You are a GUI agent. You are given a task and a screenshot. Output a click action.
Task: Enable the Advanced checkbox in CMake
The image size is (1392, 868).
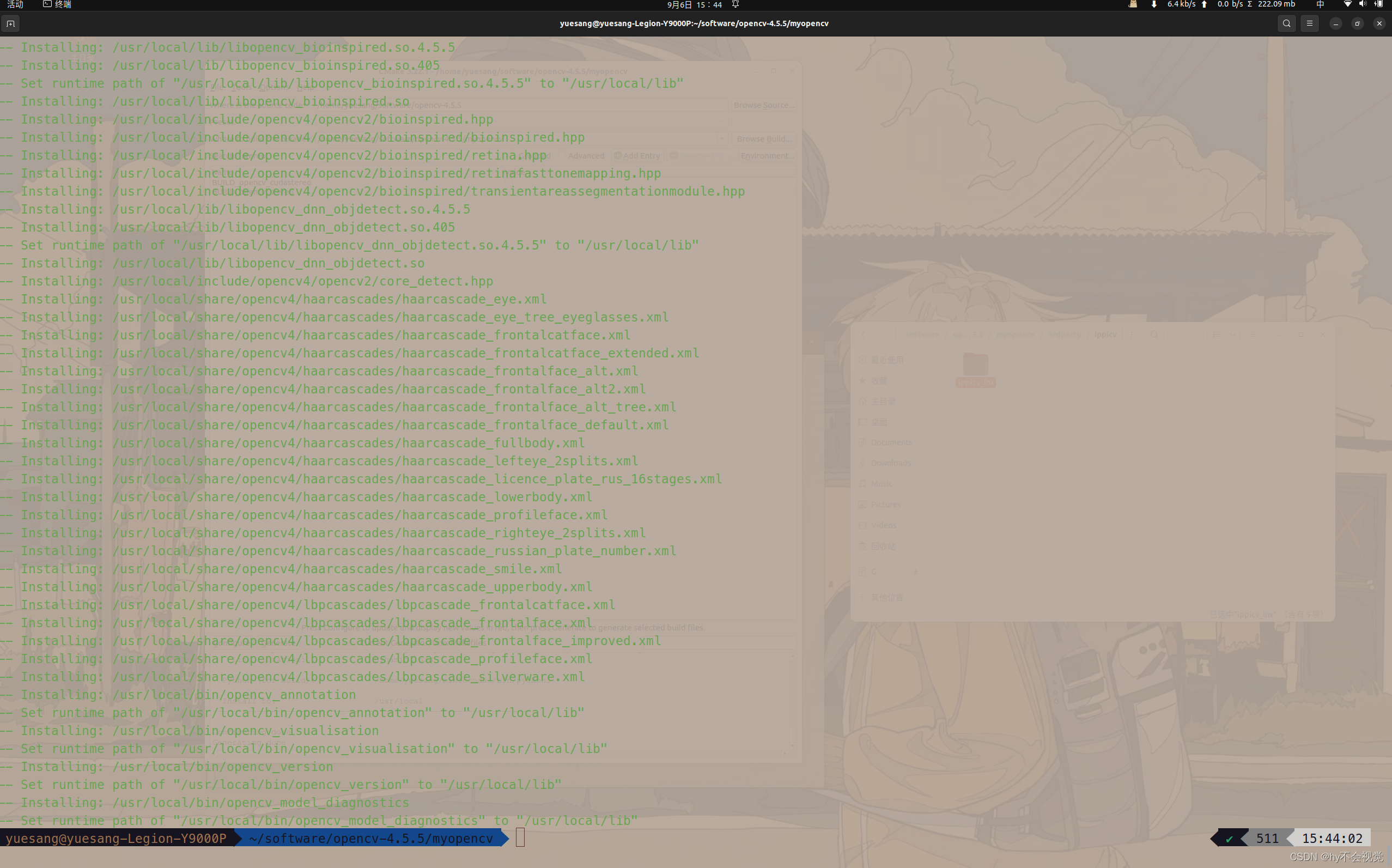coord(562,156)
